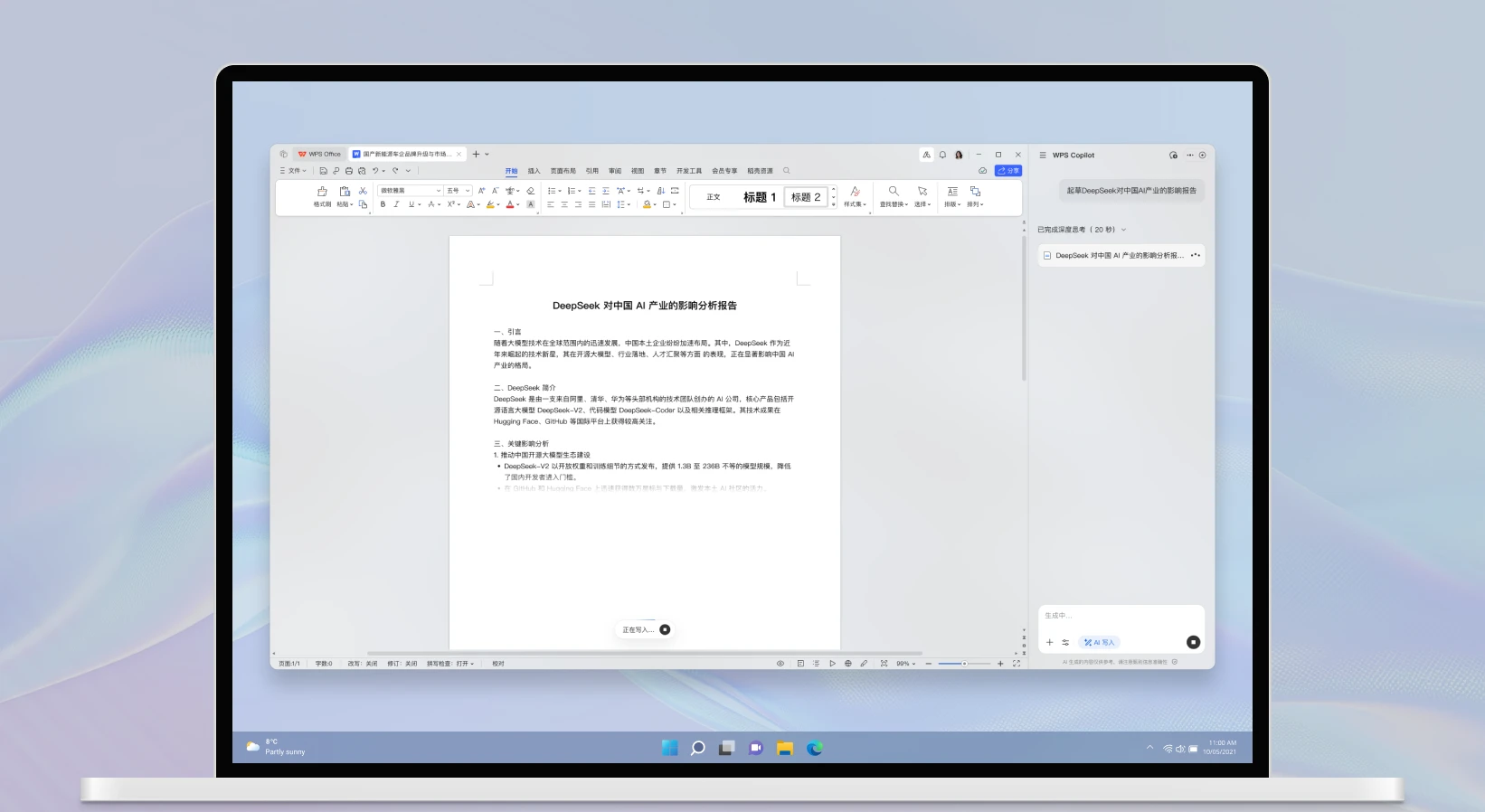Click the increase indent icon

pyautogui.click(x=606, y=191)
